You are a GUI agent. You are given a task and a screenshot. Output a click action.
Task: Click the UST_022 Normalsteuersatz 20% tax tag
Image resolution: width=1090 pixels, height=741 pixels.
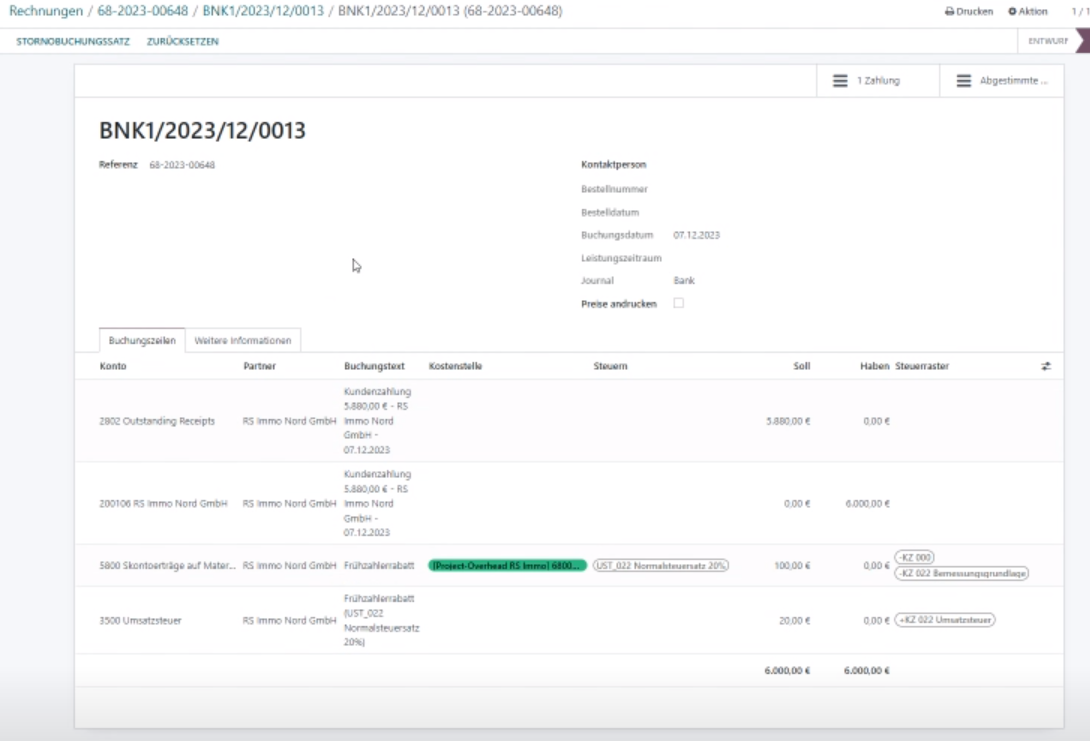[x=660, y=566]
